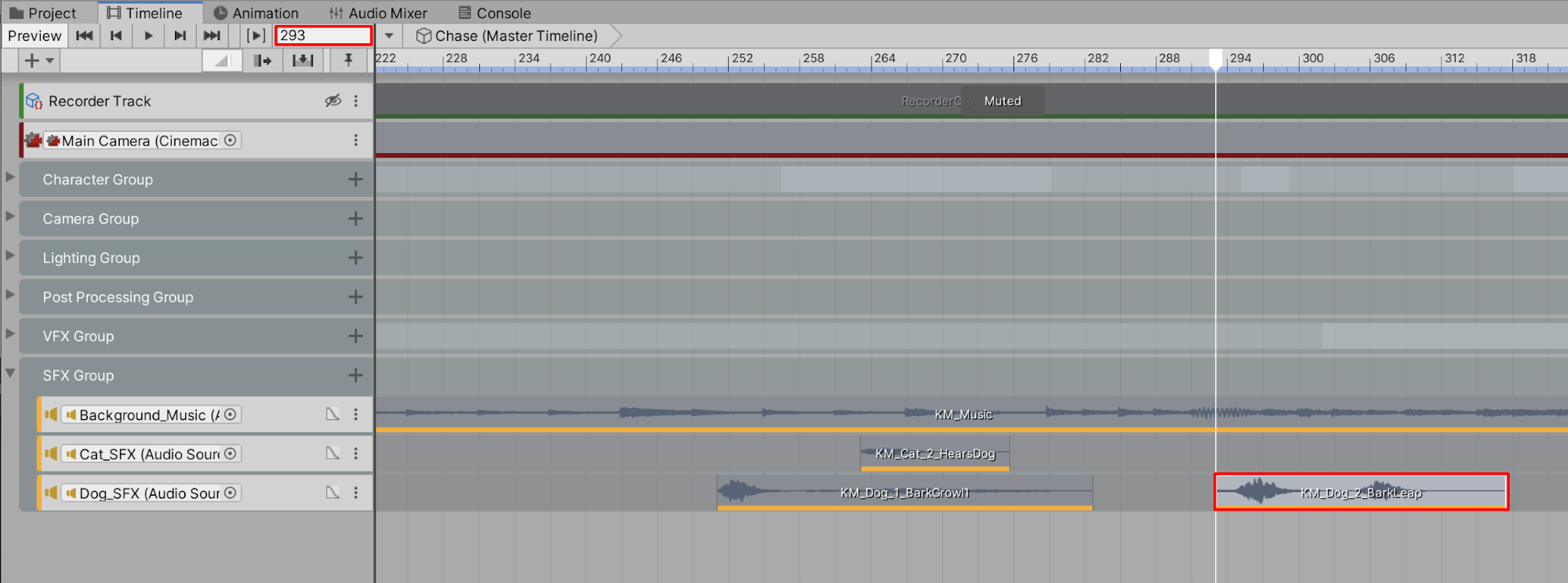
Task: Enable the Play Range mode button
Action: tap(256, 35)
